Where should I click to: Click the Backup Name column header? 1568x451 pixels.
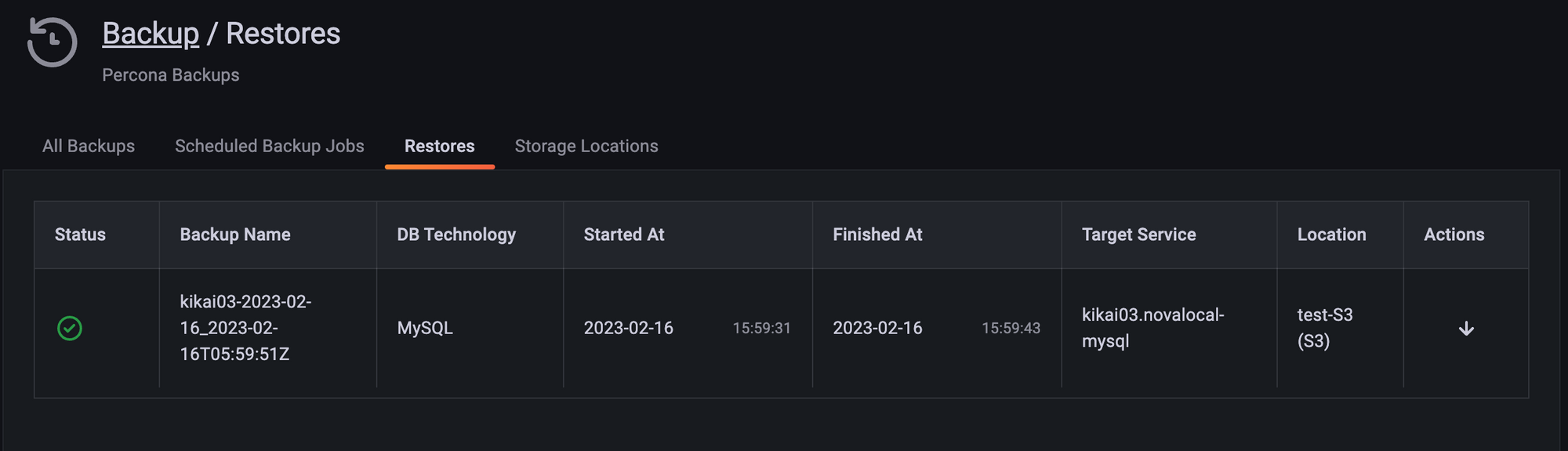click(235, 235)
